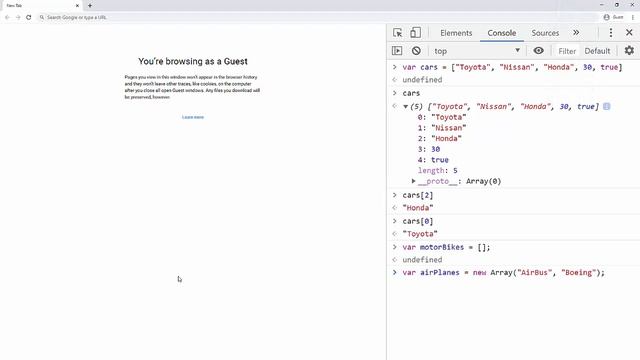
Task: Open a new browser tab
Action: [90, 6]
